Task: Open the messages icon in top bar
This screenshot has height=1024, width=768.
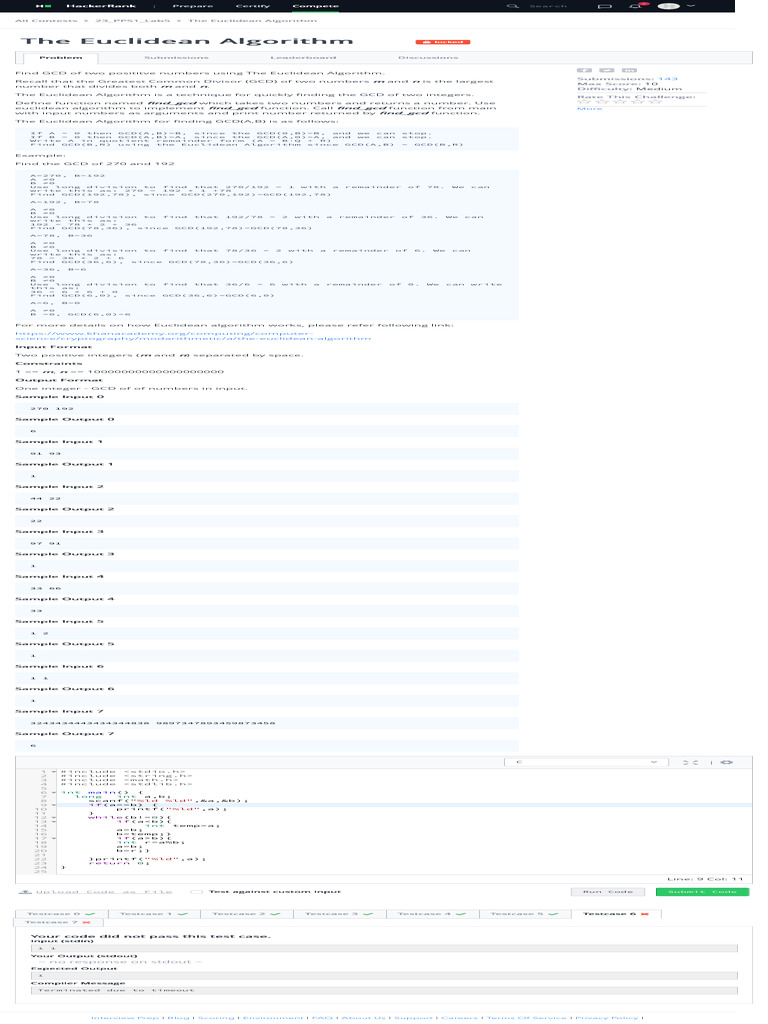Action: [x=605, y=6]
